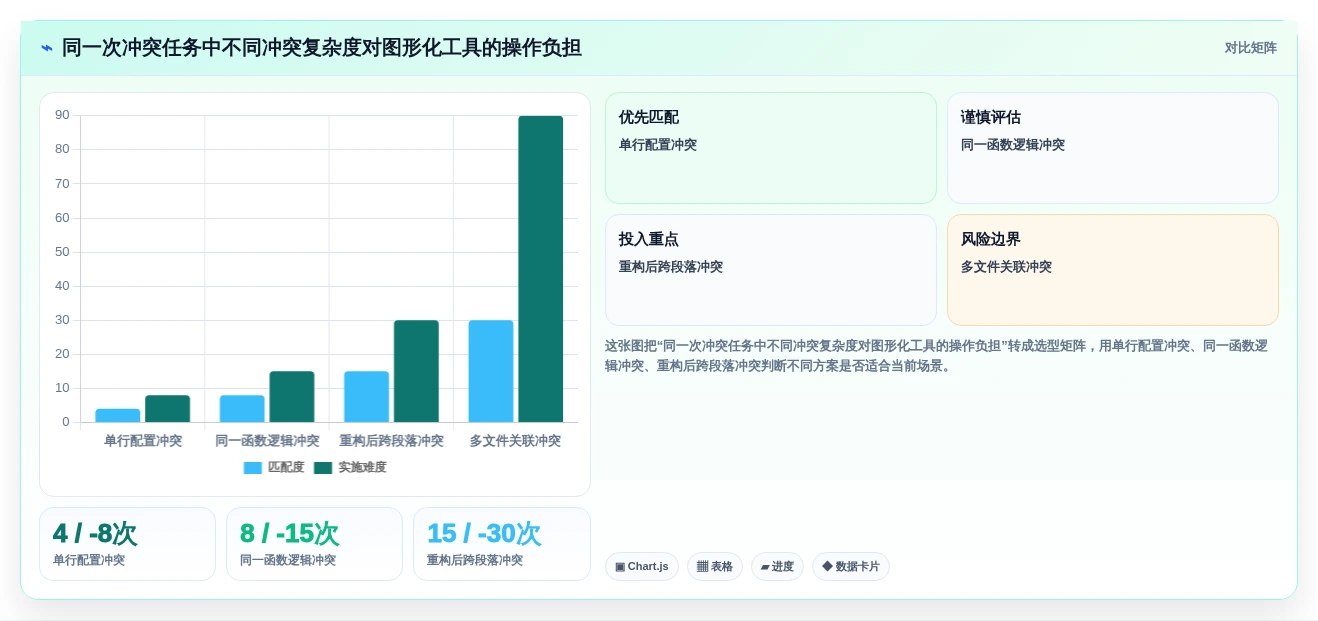Click the 同一函数逻辑冲突 x-axis label

267,441
